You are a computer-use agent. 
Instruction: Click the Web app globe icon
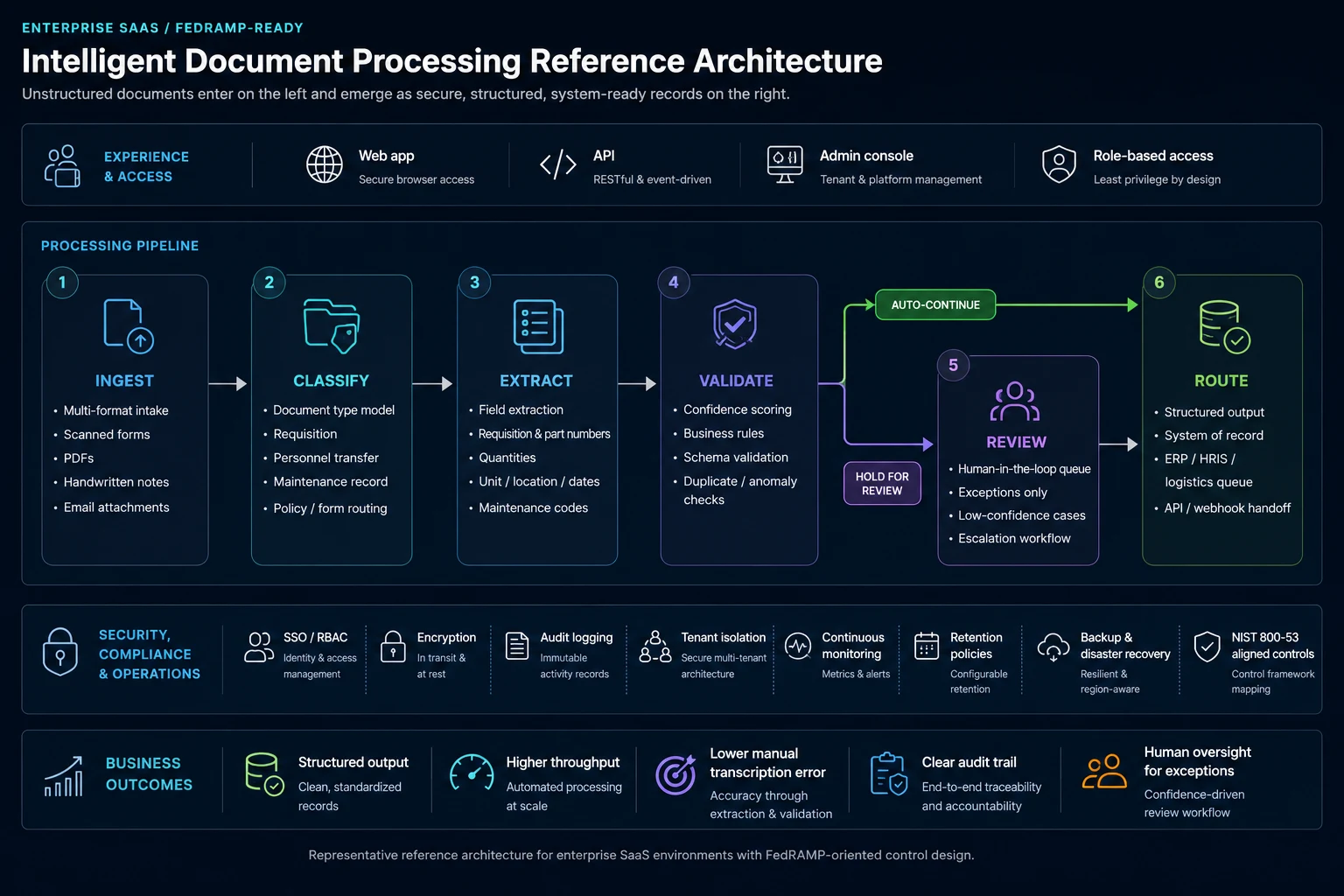(x=325, y=164)
